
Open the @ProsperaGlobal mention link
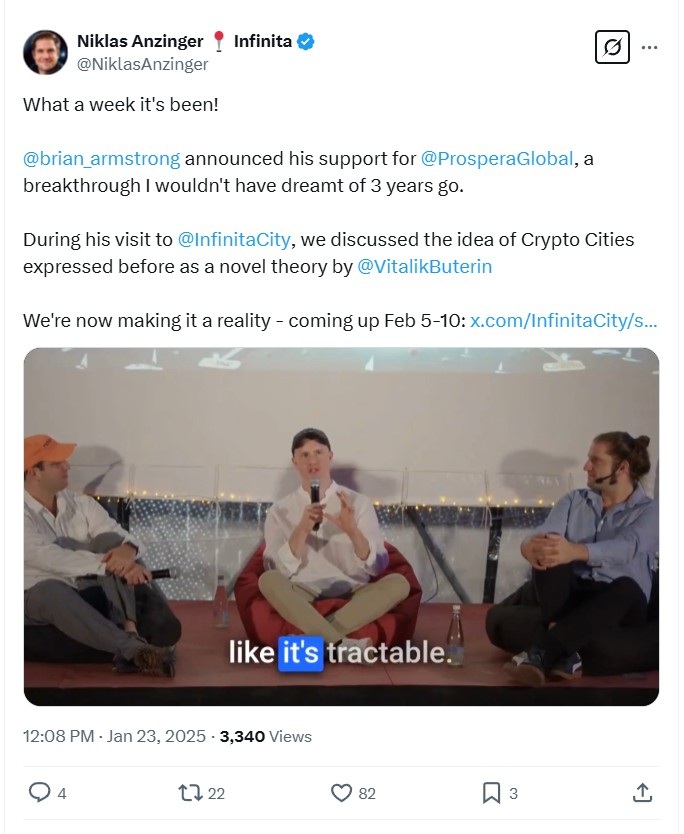499,159
